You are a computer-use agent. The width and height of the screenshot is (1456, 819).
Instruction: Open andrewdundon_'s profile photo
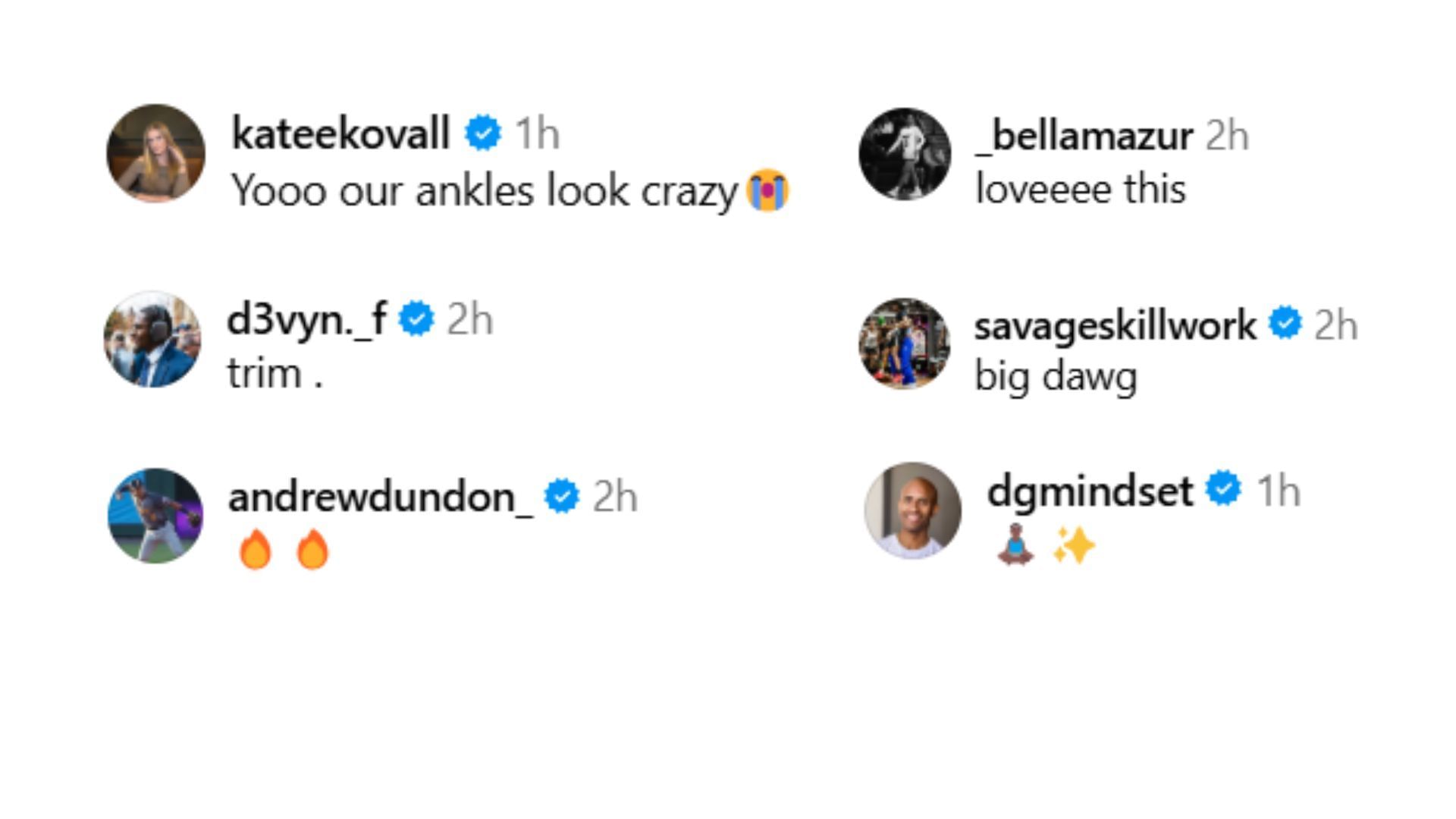click(x=155, y=516)
